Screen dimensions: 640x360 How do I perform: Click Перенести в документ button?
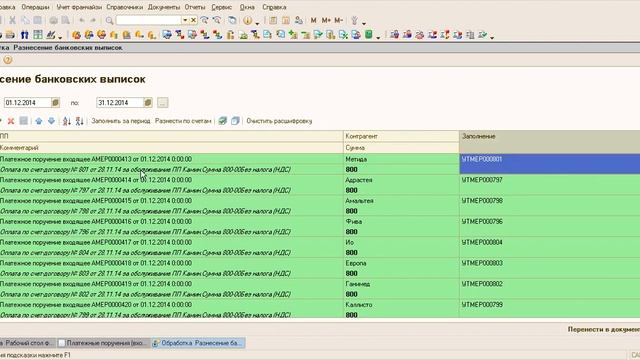pyautogui.click(x=604, y=329)
